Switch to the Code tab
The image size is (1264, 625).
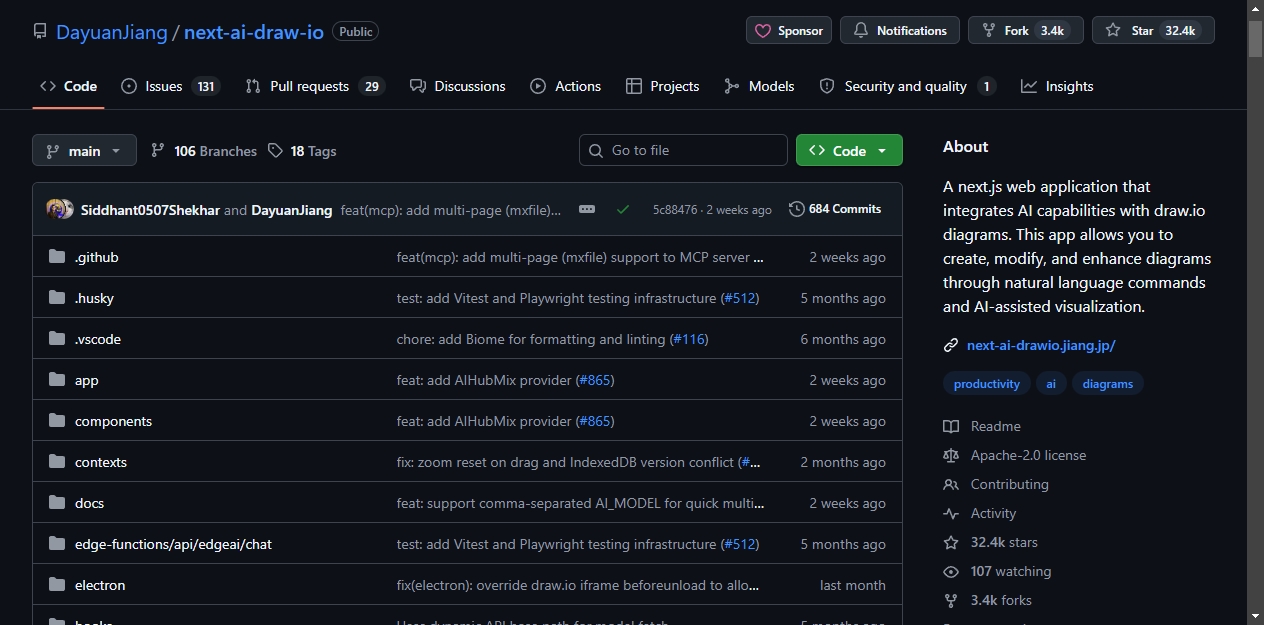click(69, 86)
